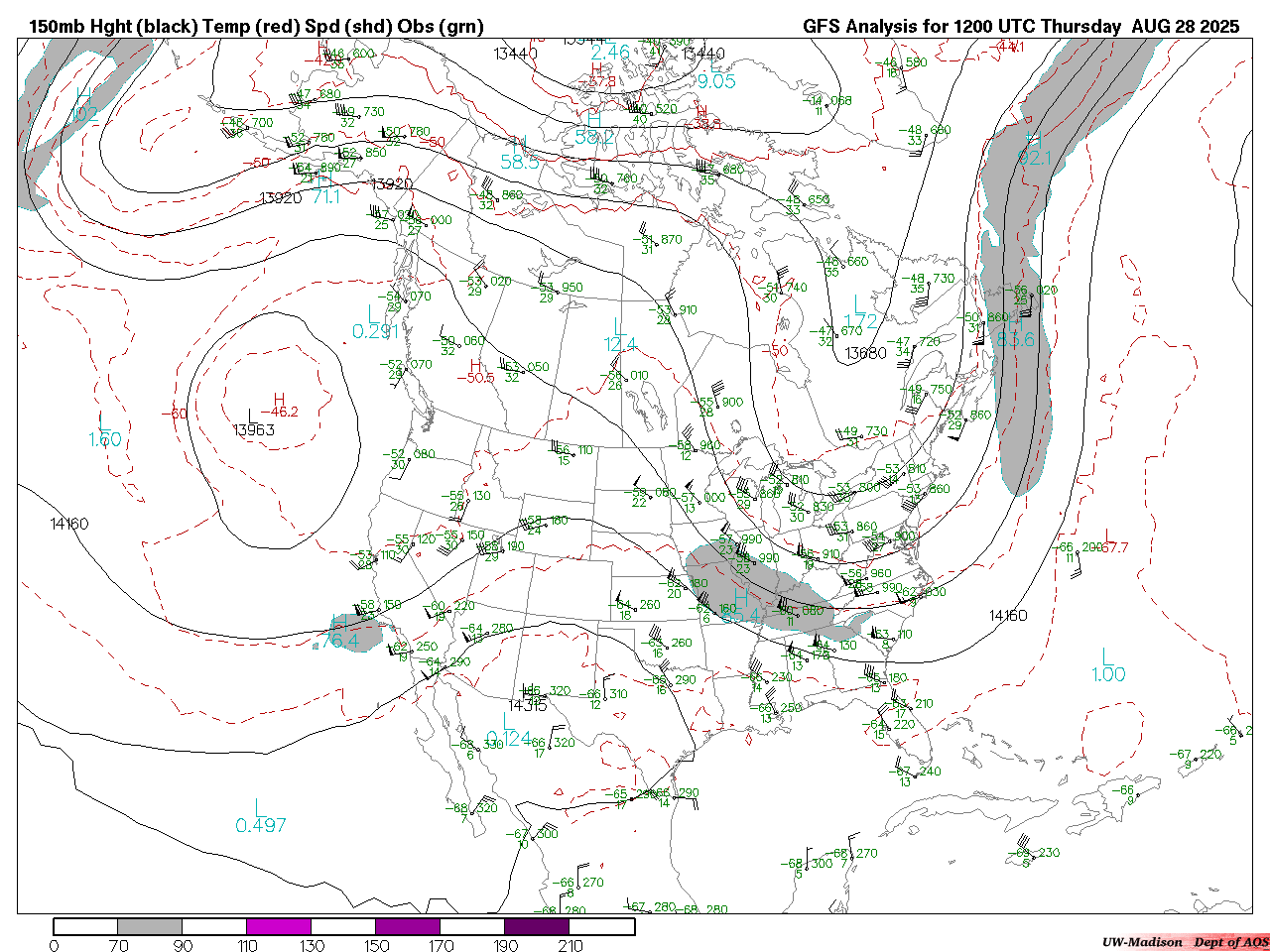This screenshot has height=952, width=1270.
Task: Click the dark purple 190-210 legend block
Action: pos(537,926)
